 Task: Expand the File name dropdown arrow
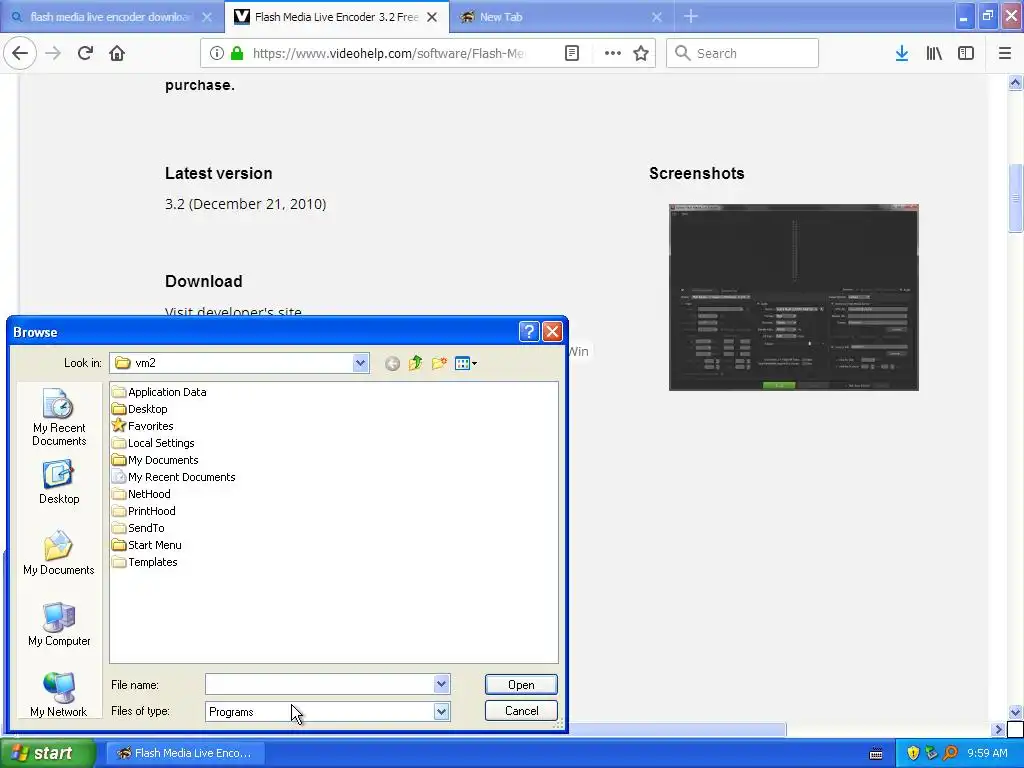point(441,684)
